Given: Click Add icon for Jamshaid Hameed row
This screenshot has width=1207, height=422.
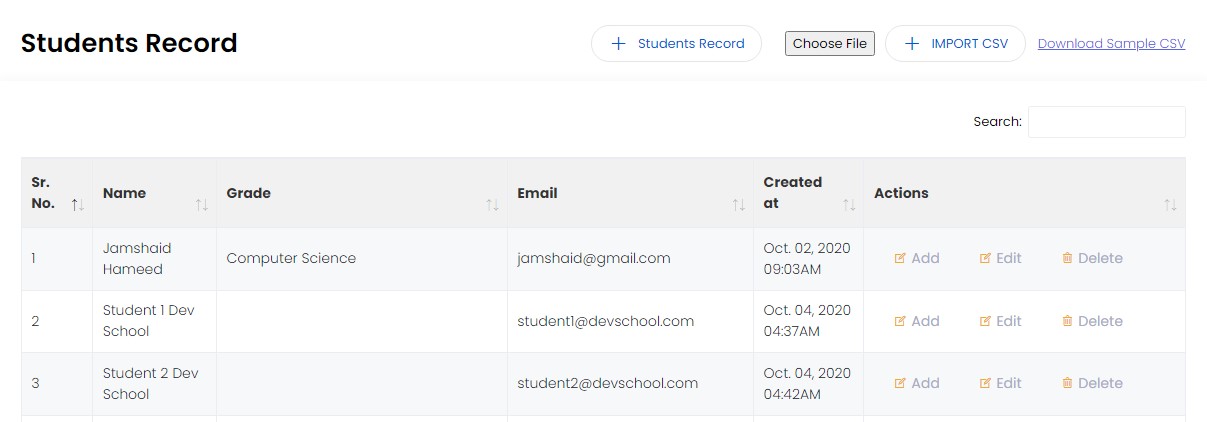Looking at the screenshot, I should tap(900, 258).
